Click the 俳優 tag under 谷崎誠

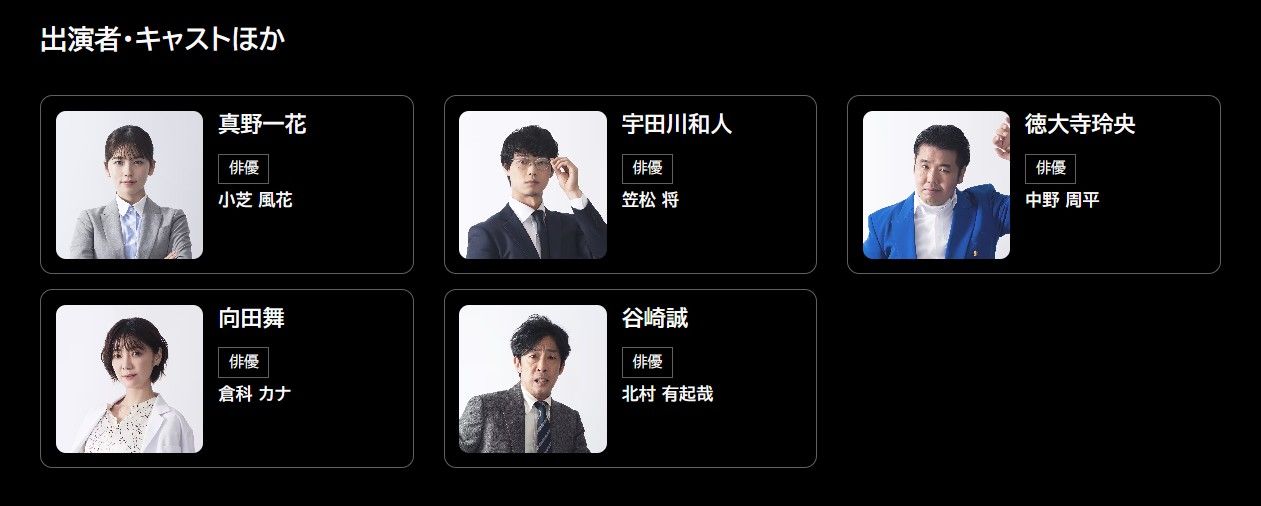point(647,362)
